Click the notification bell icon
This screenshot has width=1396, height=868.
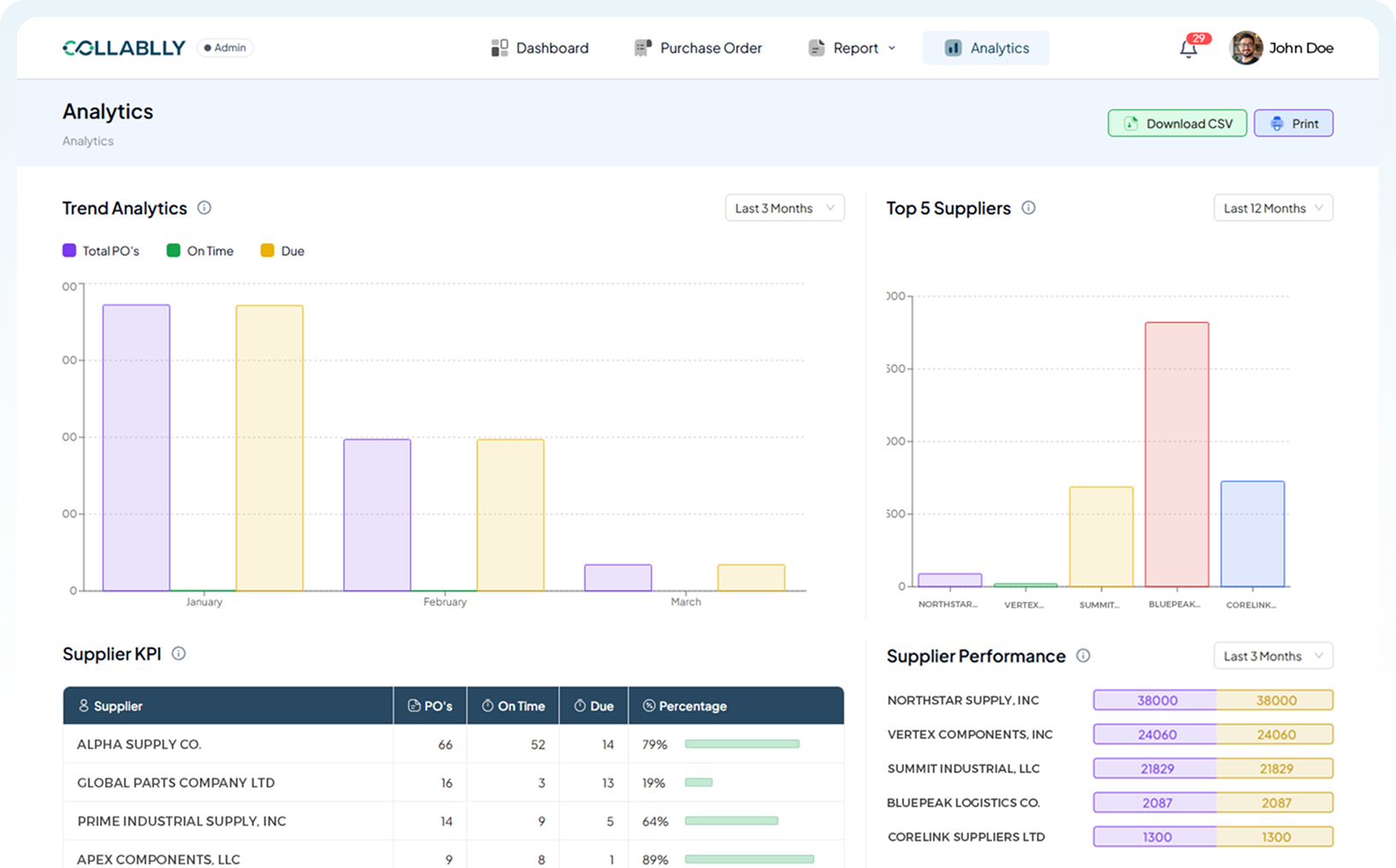(x=1189, y=49)
